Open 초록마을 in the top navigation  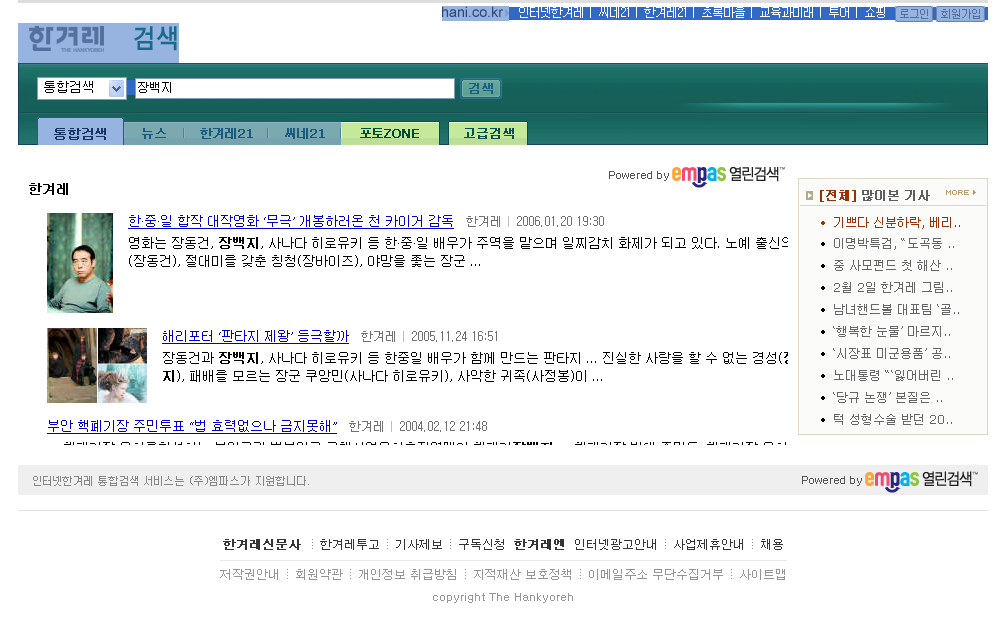point(723,13)
